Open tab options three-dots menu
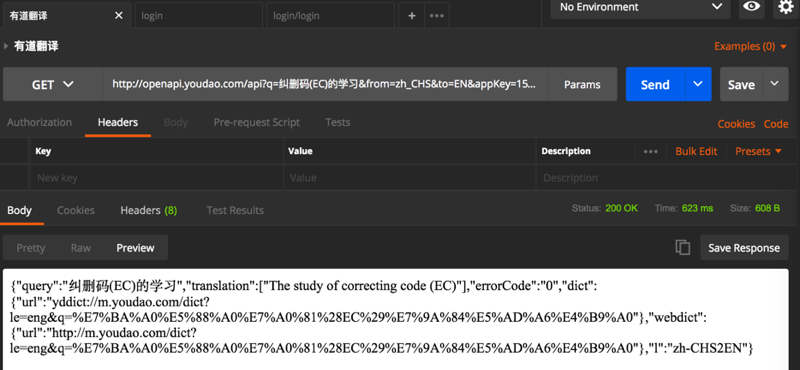The height and width of the screenshot is (370, 800). tap(436, 15)
